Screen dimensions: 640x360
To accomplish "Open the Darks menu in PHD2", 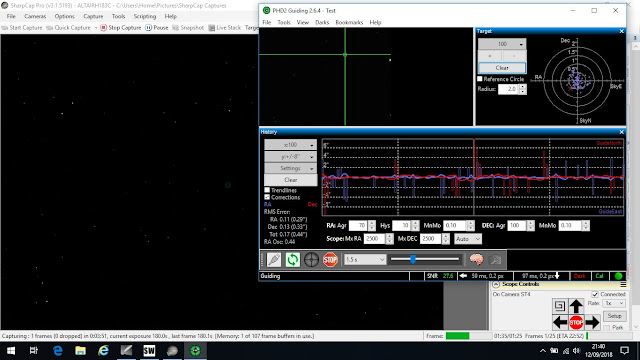I will [322, 22].
